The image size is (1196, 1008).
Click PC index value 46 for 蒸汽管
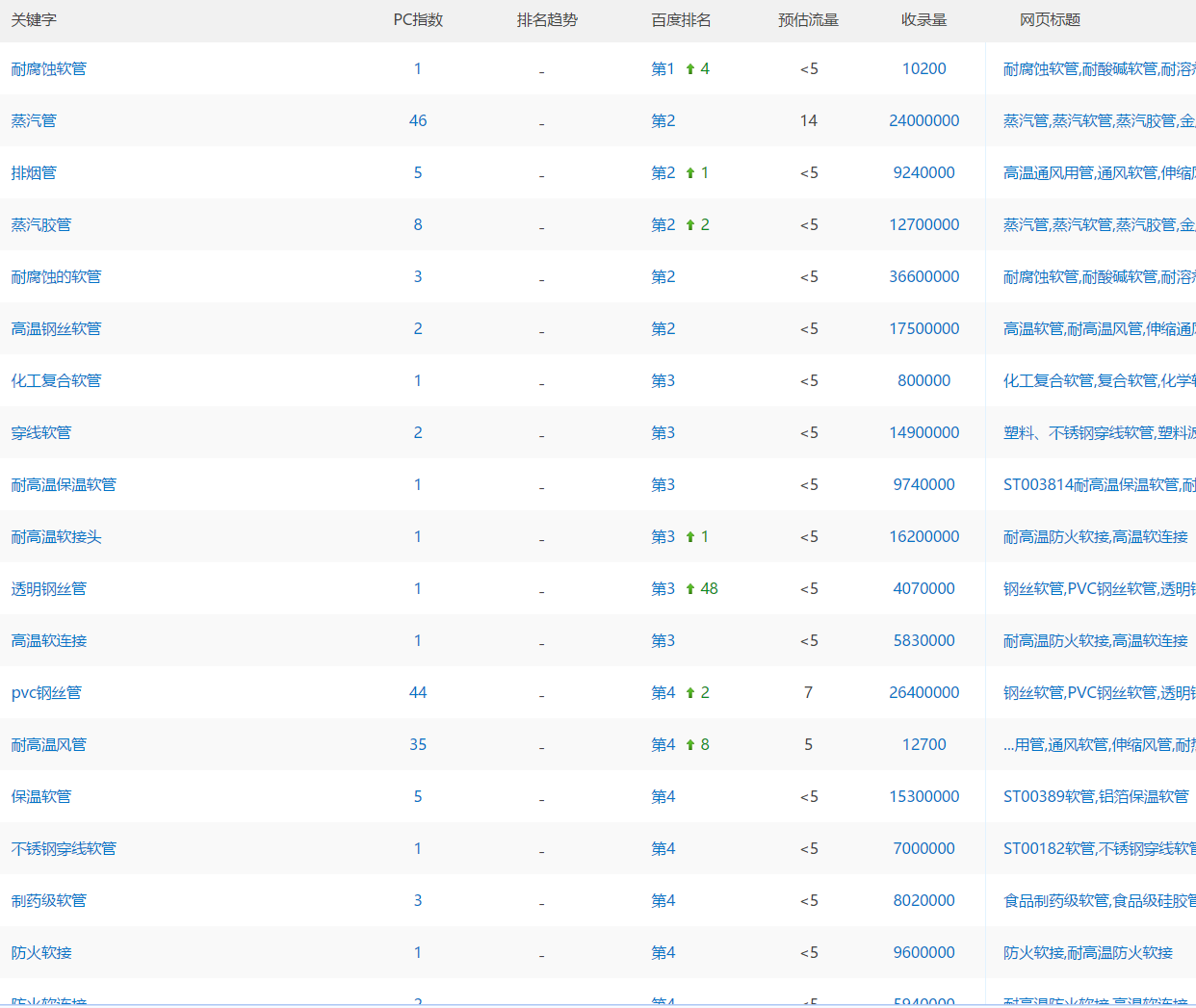(x=418, y=121)
